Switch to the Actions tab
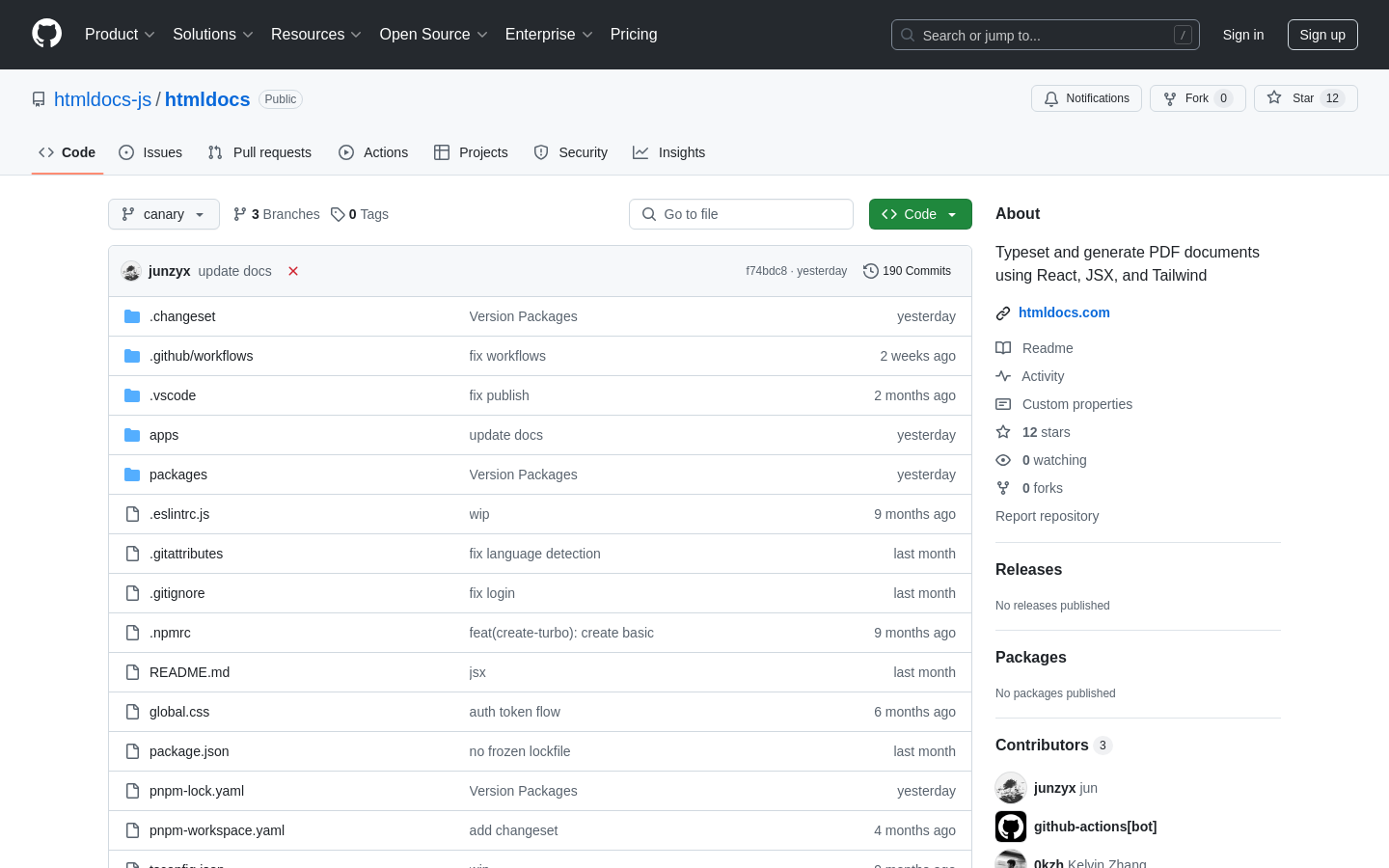Screen dimensions: 1389x868 tap(373, 152)
